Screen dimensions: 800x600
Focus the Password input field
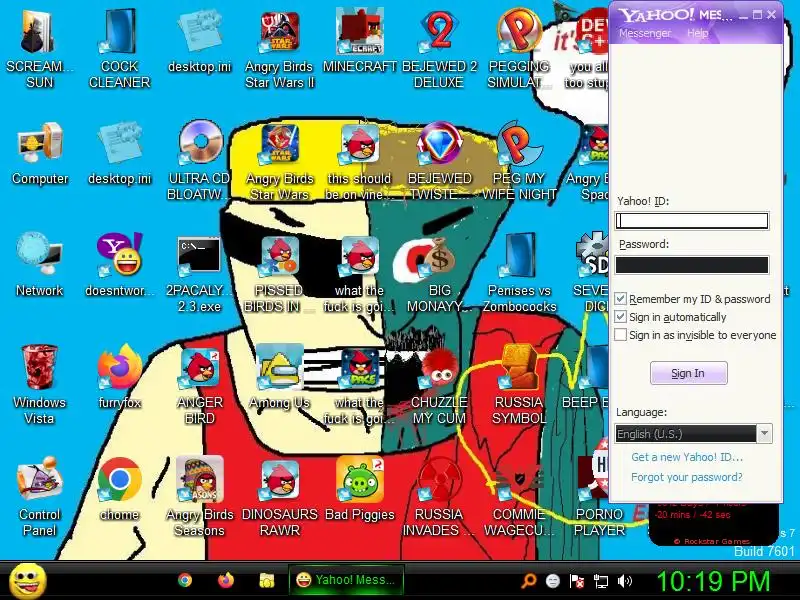pyautogui.click(x=692, y=265)
